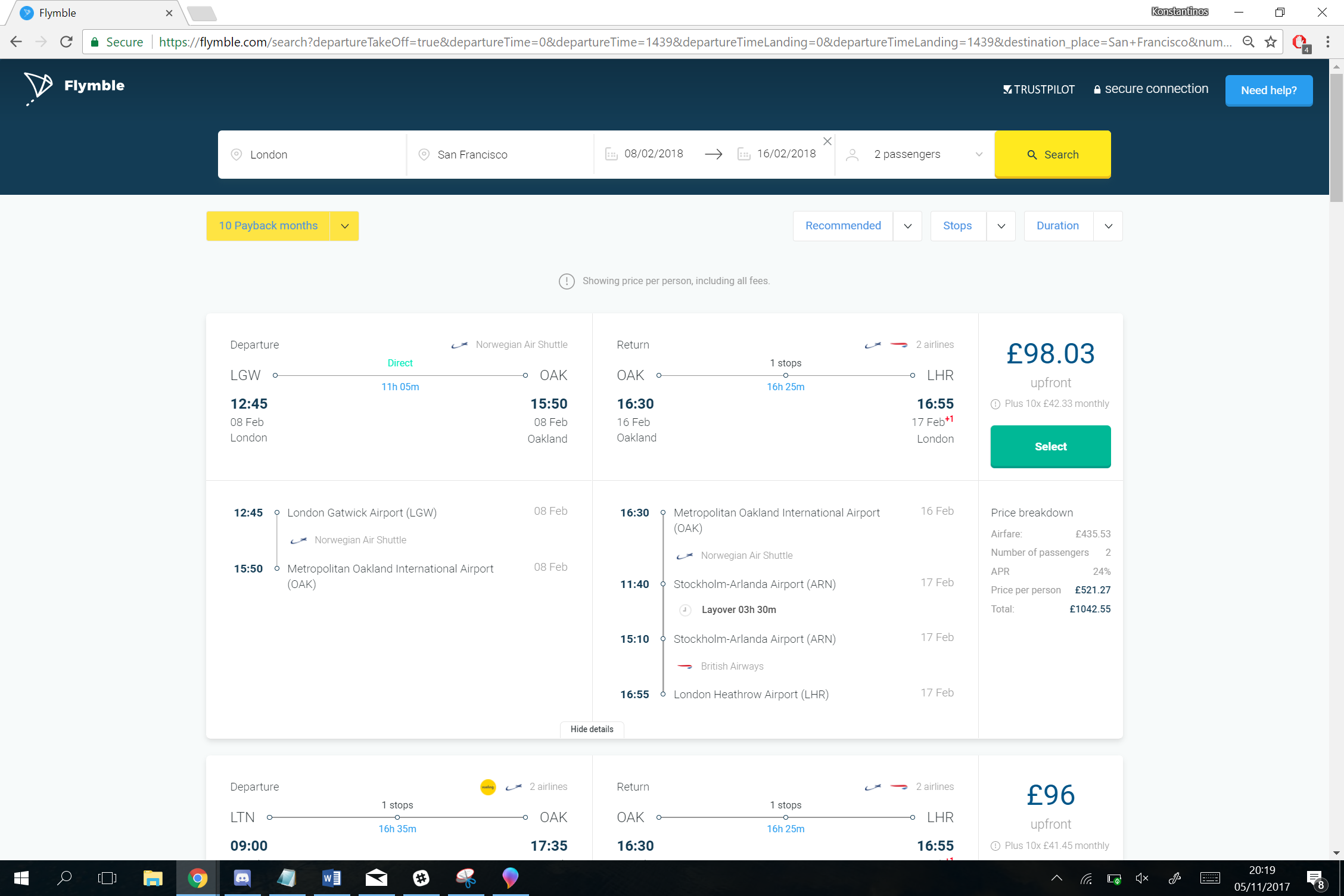The width and height of the screenshot is (1344, 896).
Task: Click the browser back arrow
Action: [16, 42]
